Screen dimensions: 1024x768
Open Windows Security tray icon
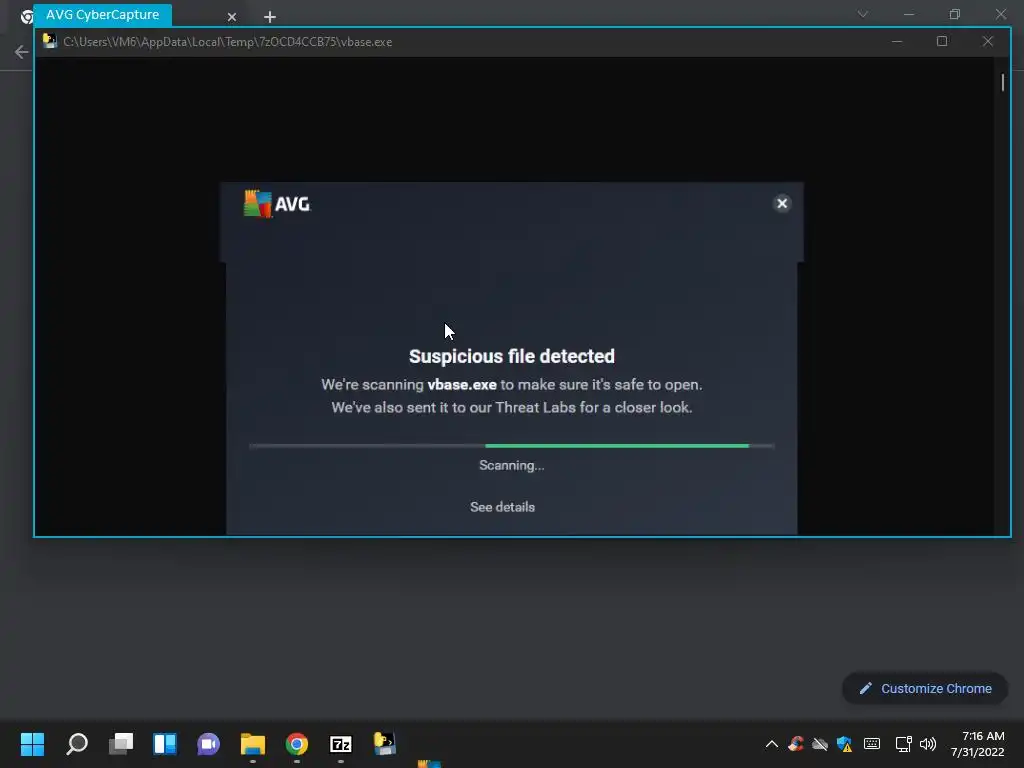point(844,744)
